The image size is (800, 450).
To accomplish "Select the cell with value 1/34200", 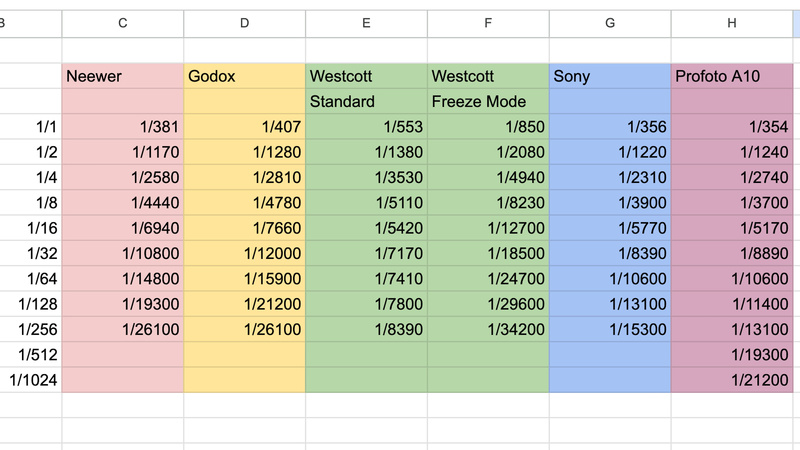I will [488, 329].
